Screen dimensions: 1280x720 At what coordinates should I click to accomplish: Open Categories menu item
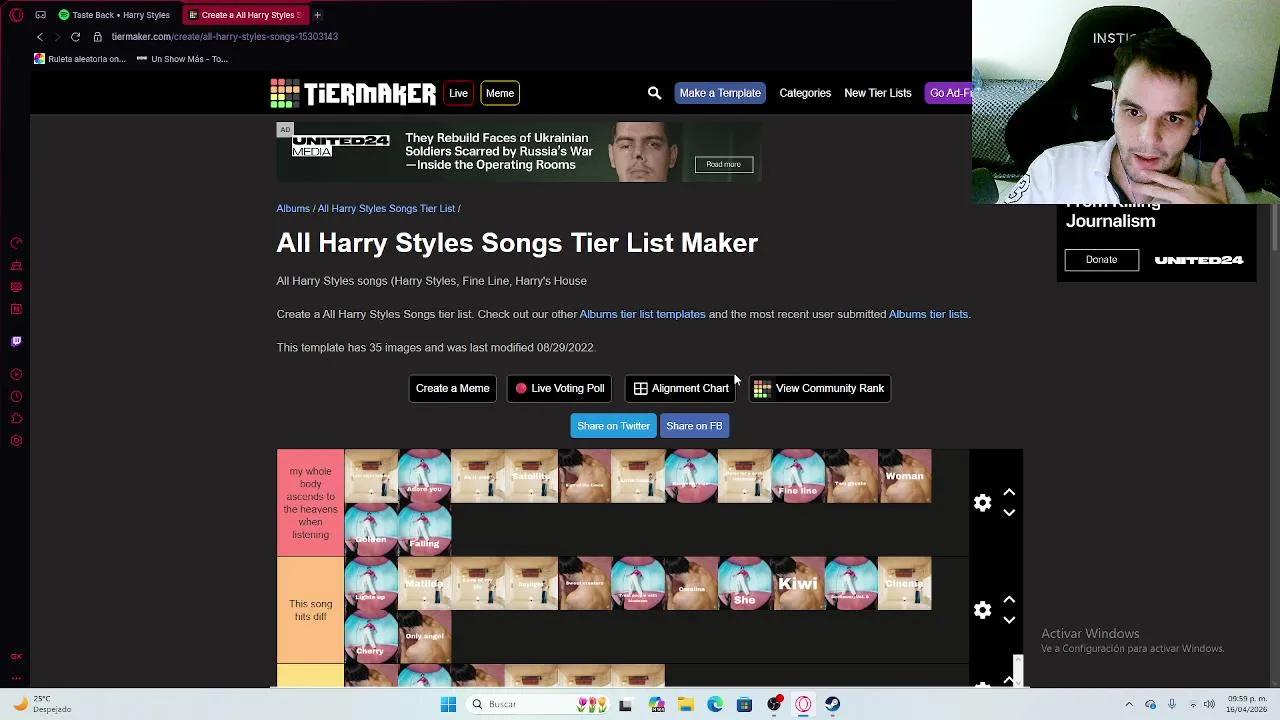tap(805, 93)
